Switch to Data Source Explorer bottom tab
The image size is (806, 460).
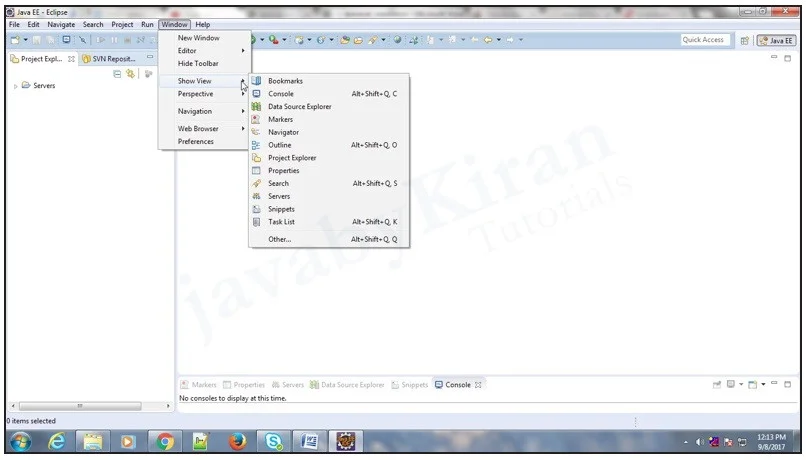[x=347, y=385]
